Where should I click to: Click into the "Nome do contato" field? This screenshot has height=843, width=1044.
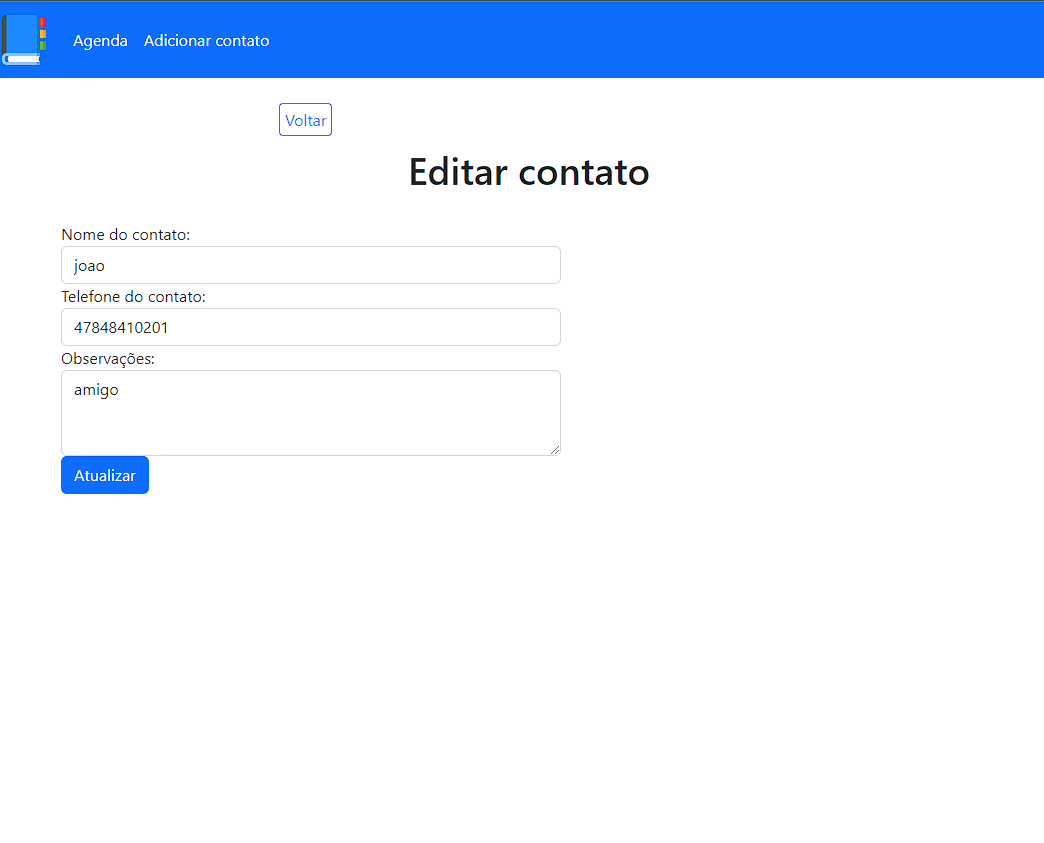point(310,264)
